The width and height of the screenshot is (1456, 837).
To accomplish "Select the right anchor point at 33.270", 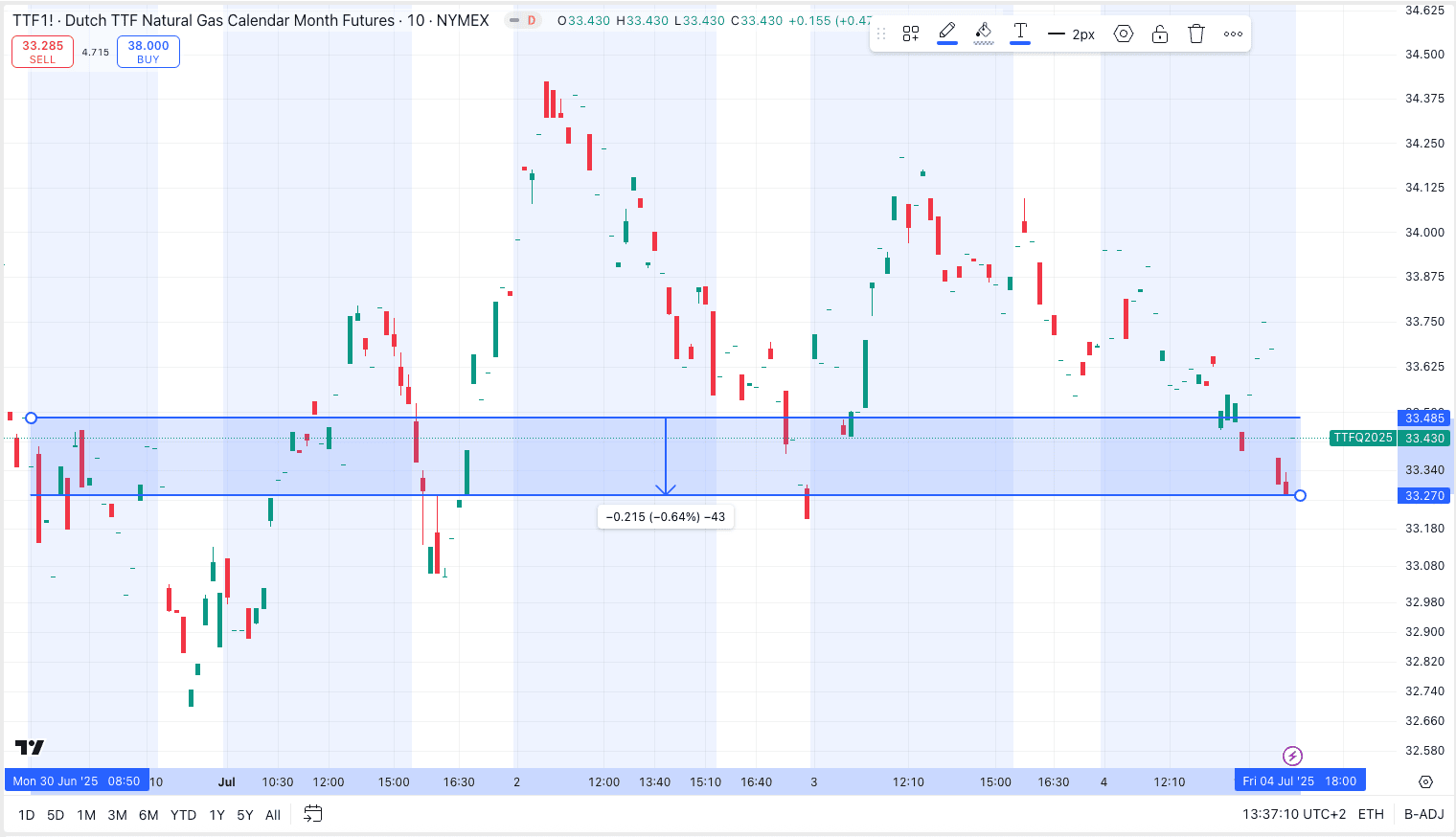I will click(1300, 495).
